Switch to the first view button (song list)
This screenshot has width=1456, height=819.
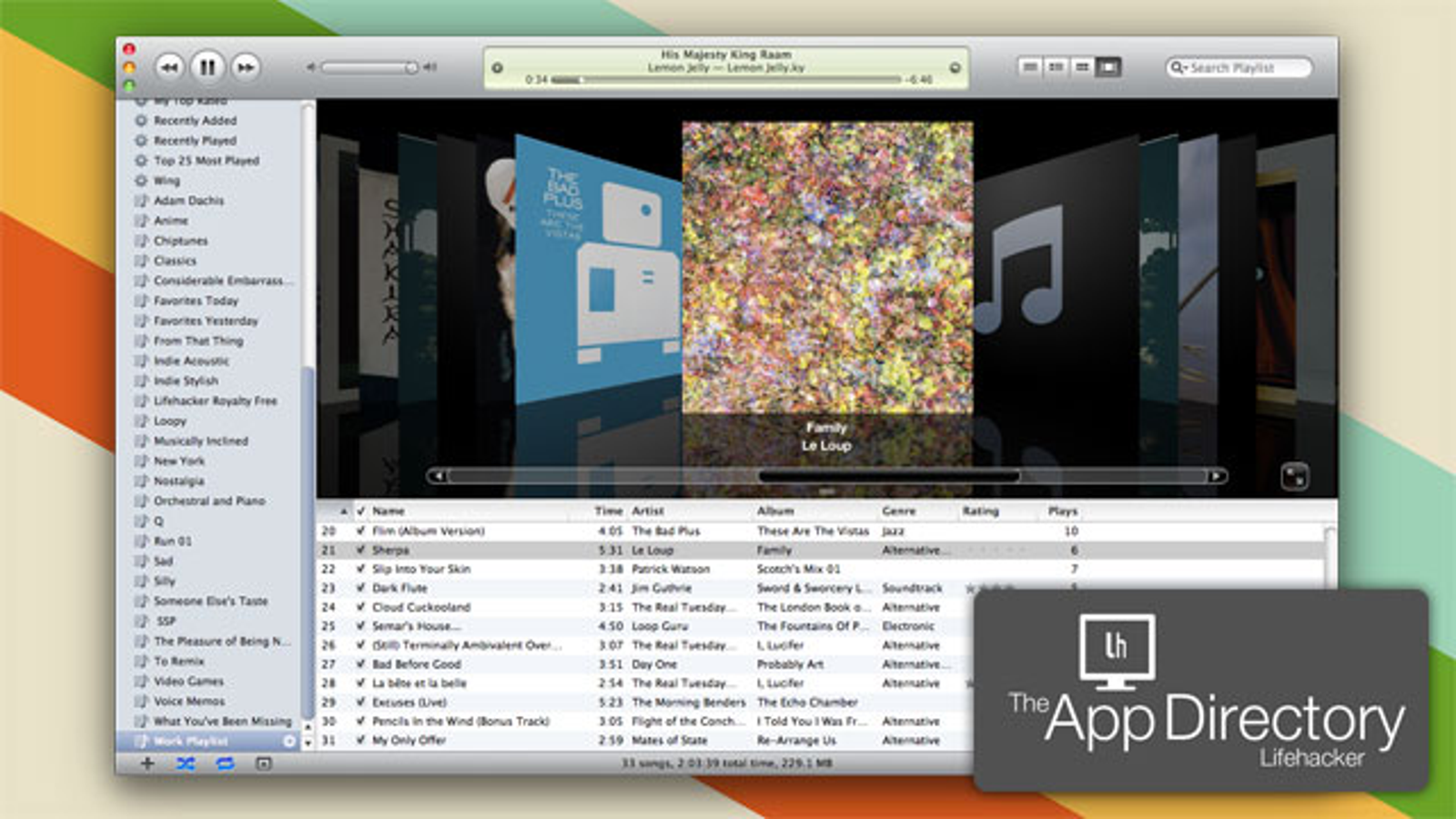click(x=1029, y=67)
